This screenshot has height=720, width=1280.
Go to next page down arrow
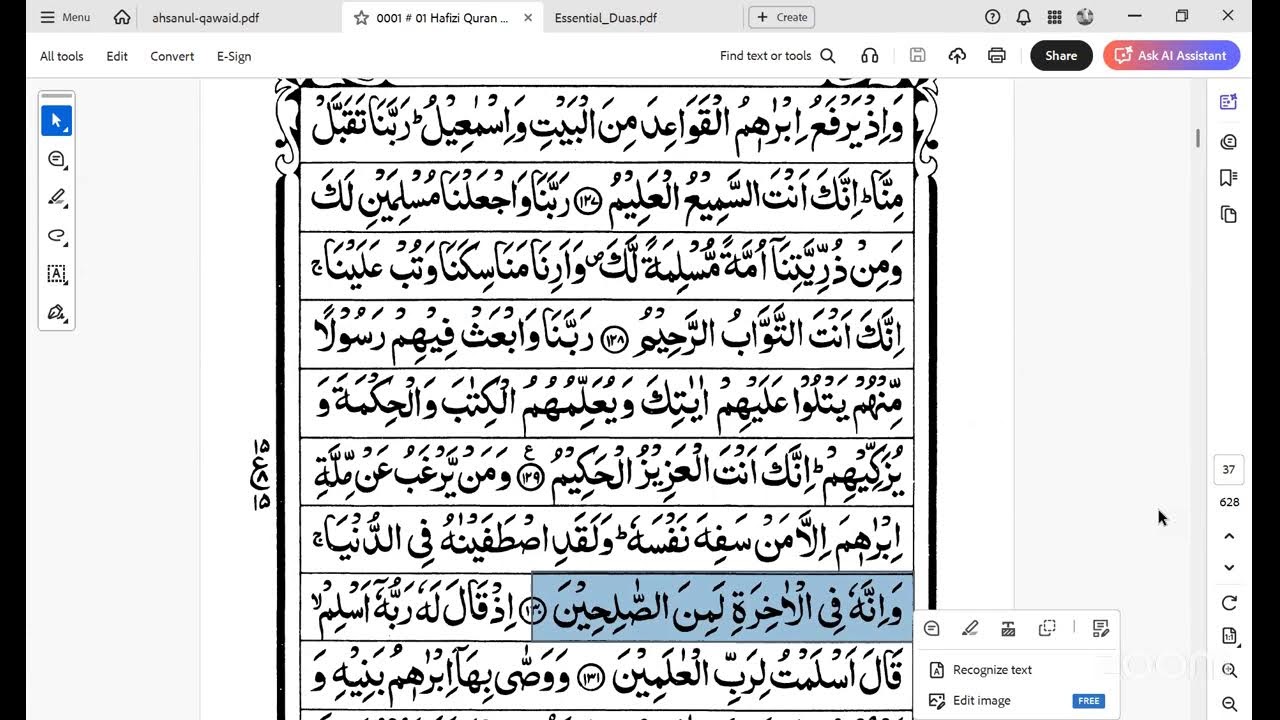[1229, 568]
